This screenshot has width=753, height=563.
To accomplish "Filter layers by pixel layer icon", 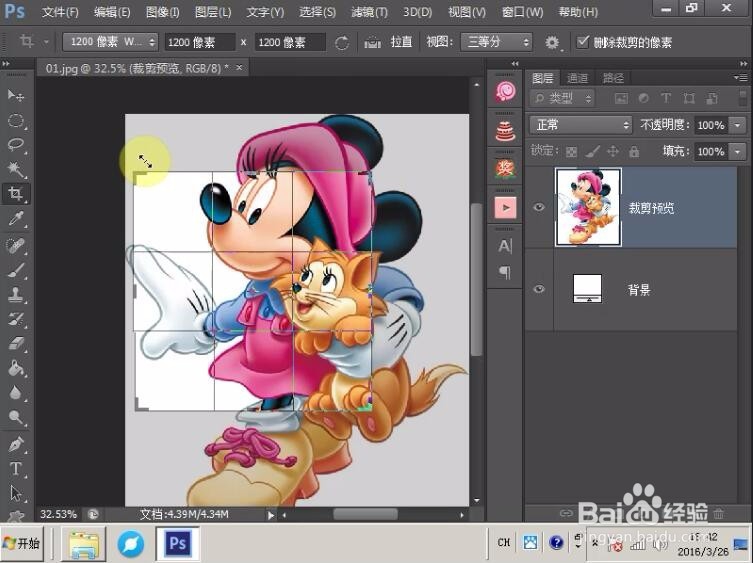I will [621, 98].
